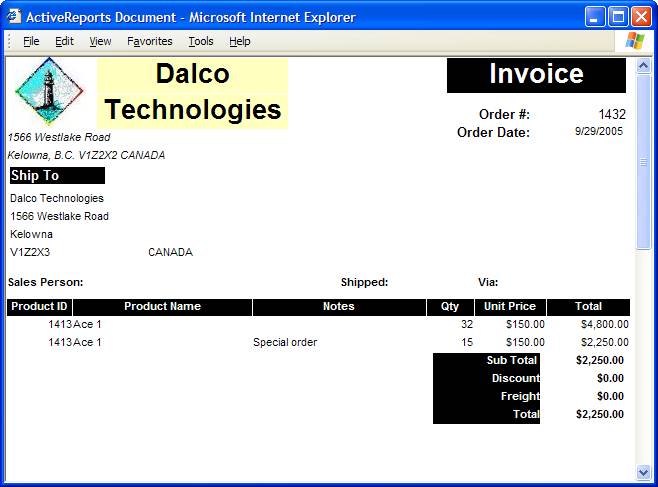Image resolution: width=658 pixels, height=487 pixels.
Task: Click the Product ID column header
Action: (39, 307)
